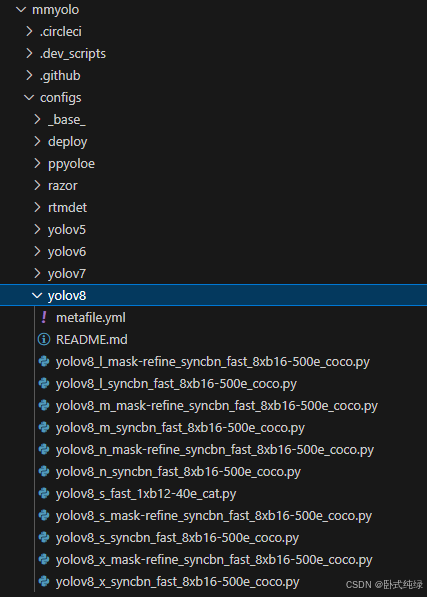Expand the yolov5 folder chevron
Image resolution: width=427 pixels, height=597 pixels.
(x=37, y=230)
